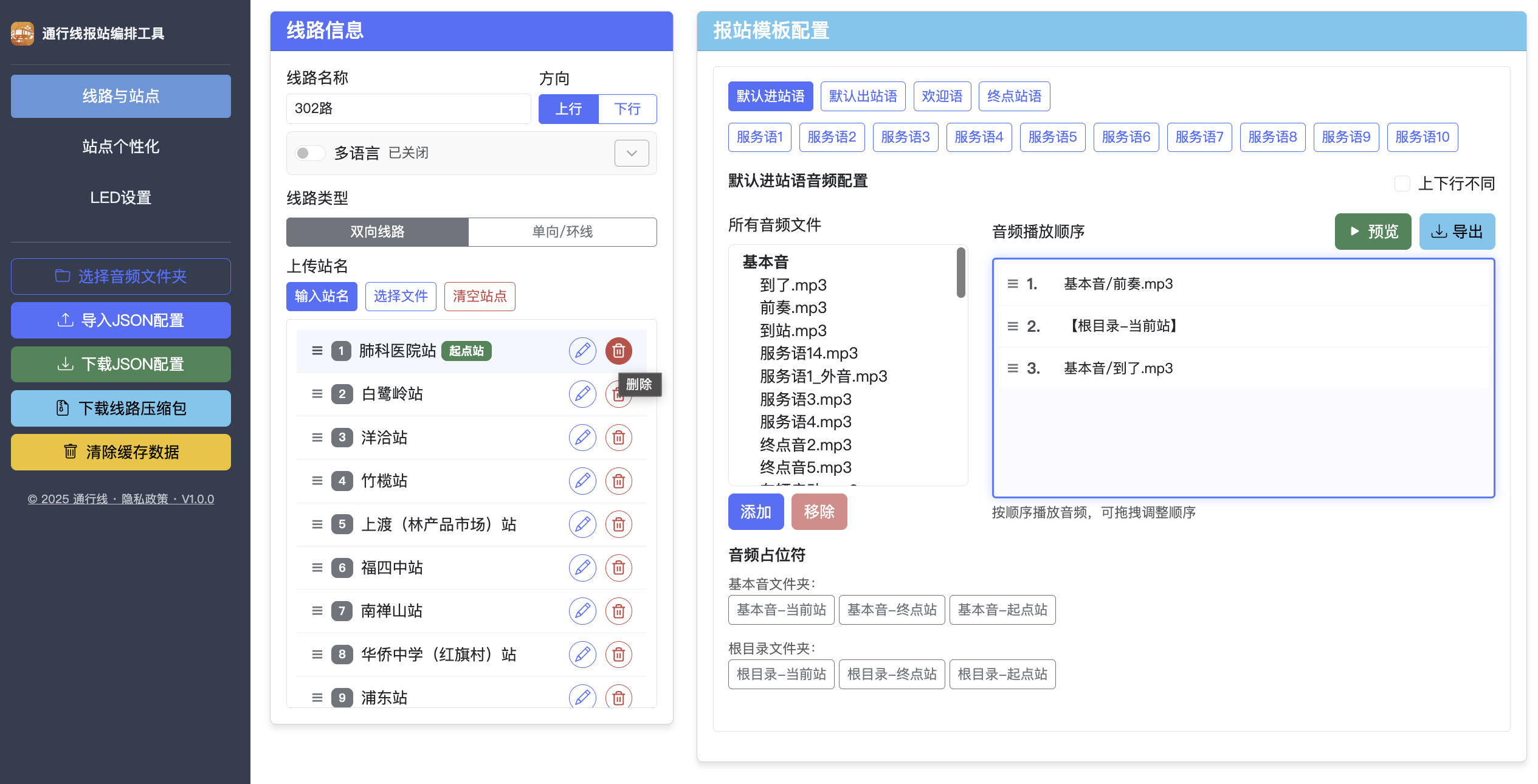Delete 白鹭岭站 using its trash icon
This screenshot has height=784, width=1538.
coord(619,394)
